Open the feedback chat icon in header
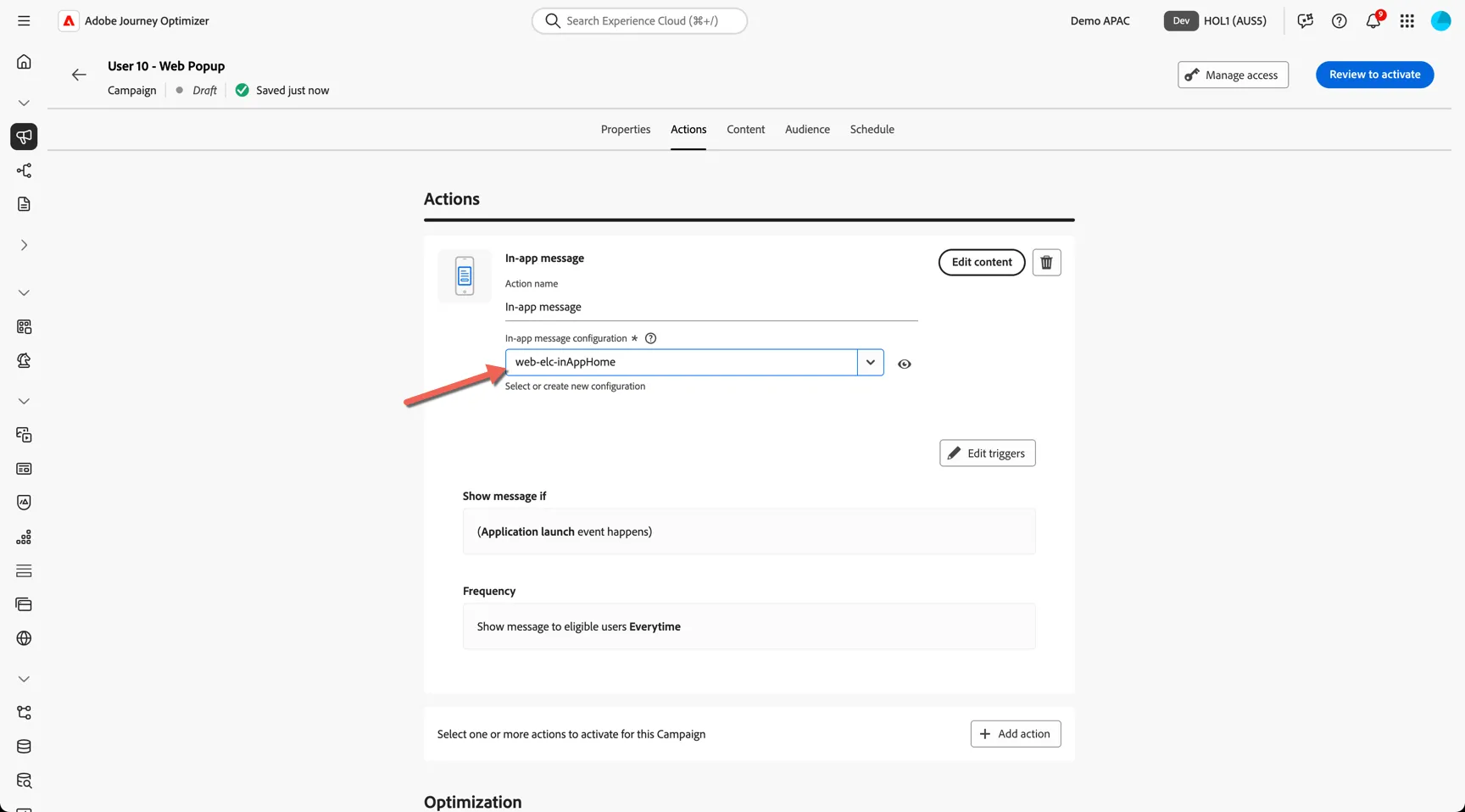The image size is (1465, 812). click(x=1306, y=21)
